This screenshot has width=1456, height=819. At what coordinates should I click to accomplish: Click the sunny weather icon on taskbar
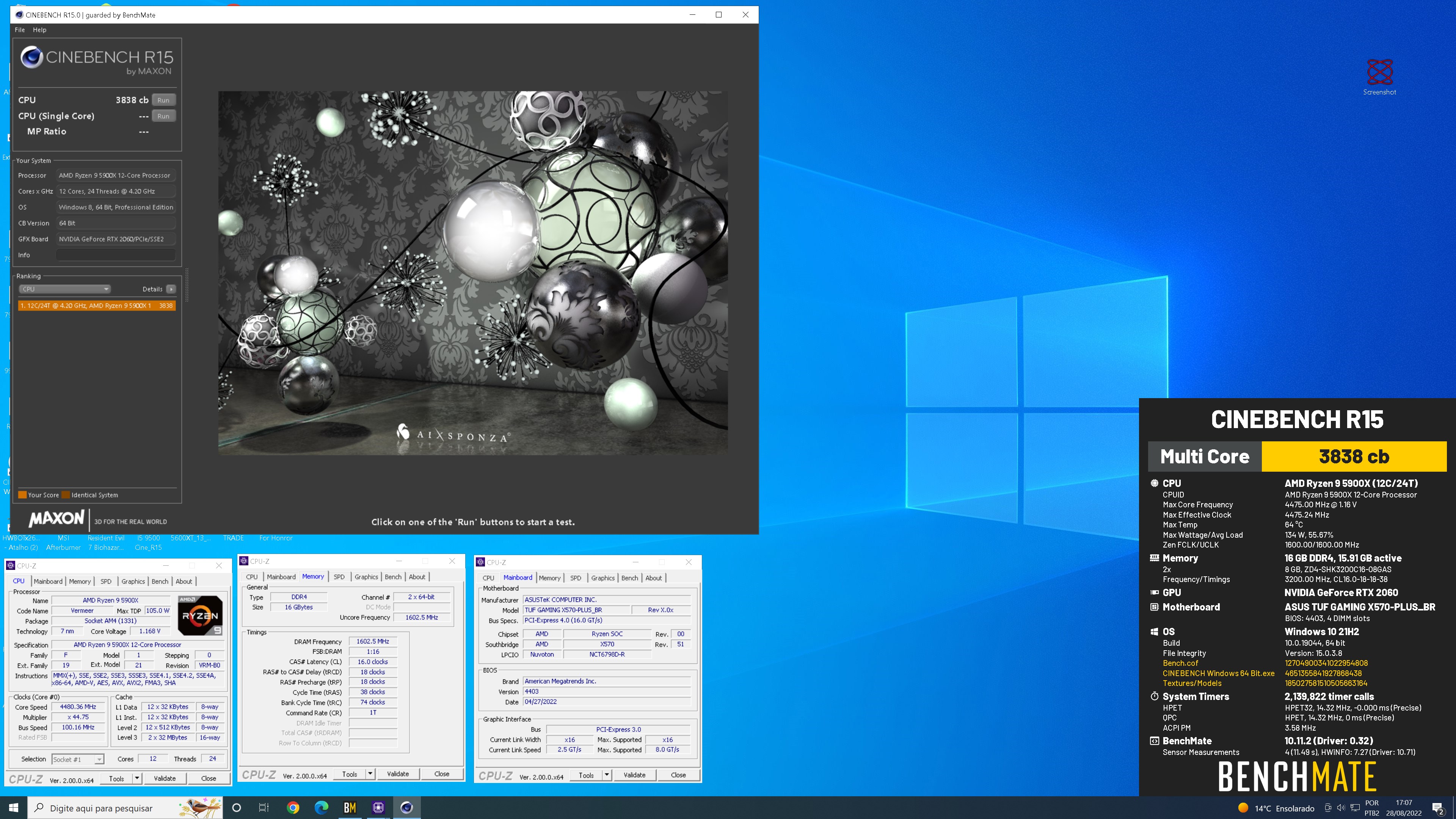click(1244, 808)
